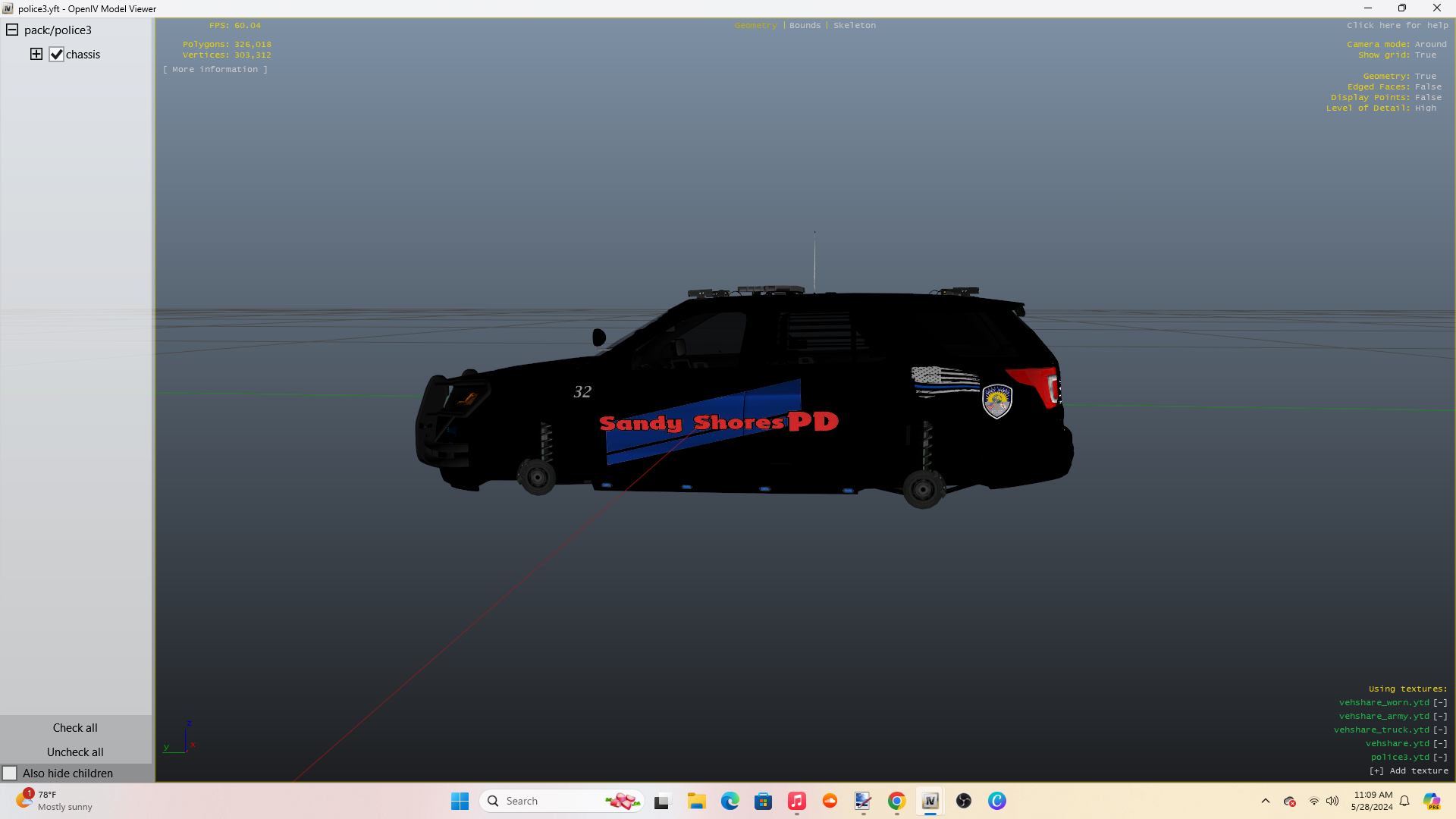Expand the chassis tree node
1456x819 pixels.
pos(36,54)
